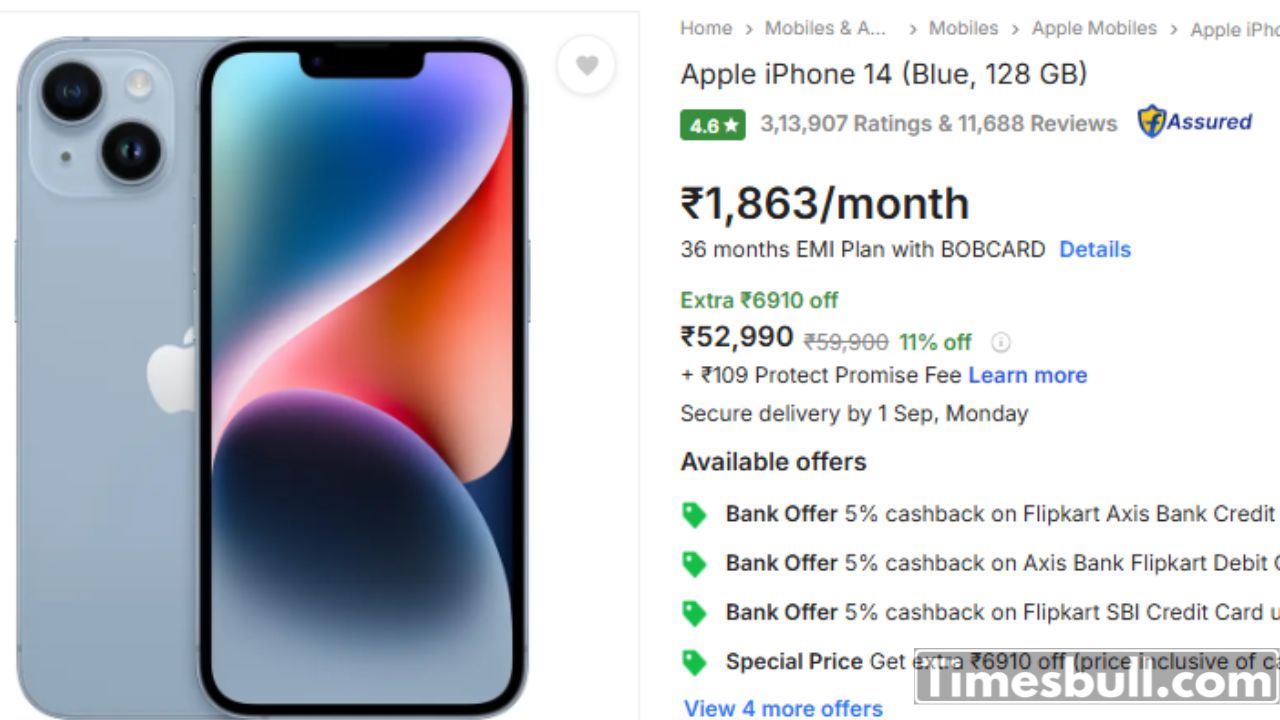This screenshot has width=1280, height=720.
Task: Click the 4.6 star rating badge
Action: (x=712, y=125)
